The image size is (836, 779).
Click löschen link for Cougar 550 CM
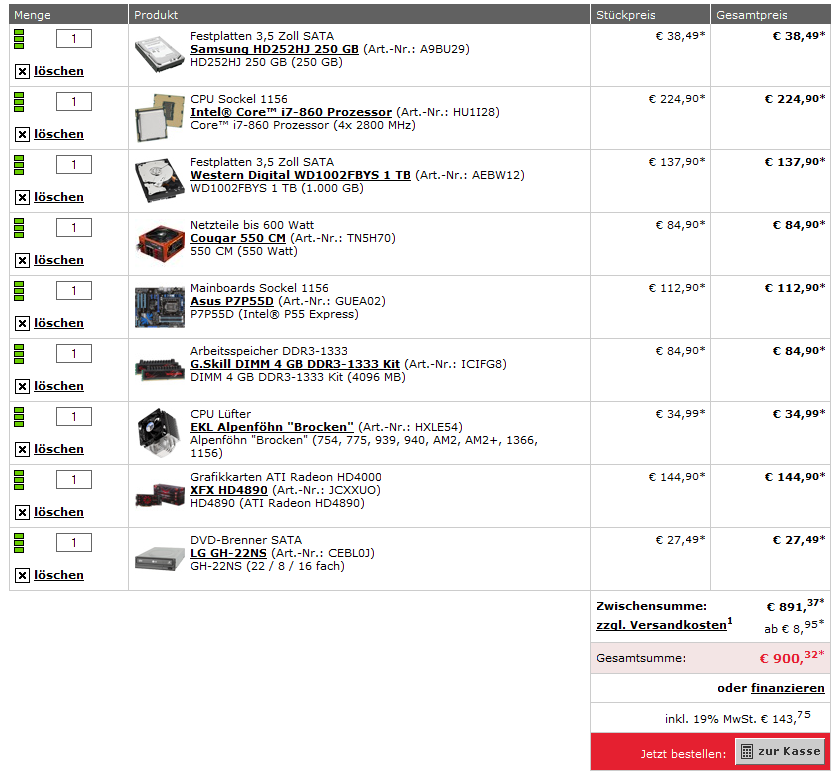(59, 260)
